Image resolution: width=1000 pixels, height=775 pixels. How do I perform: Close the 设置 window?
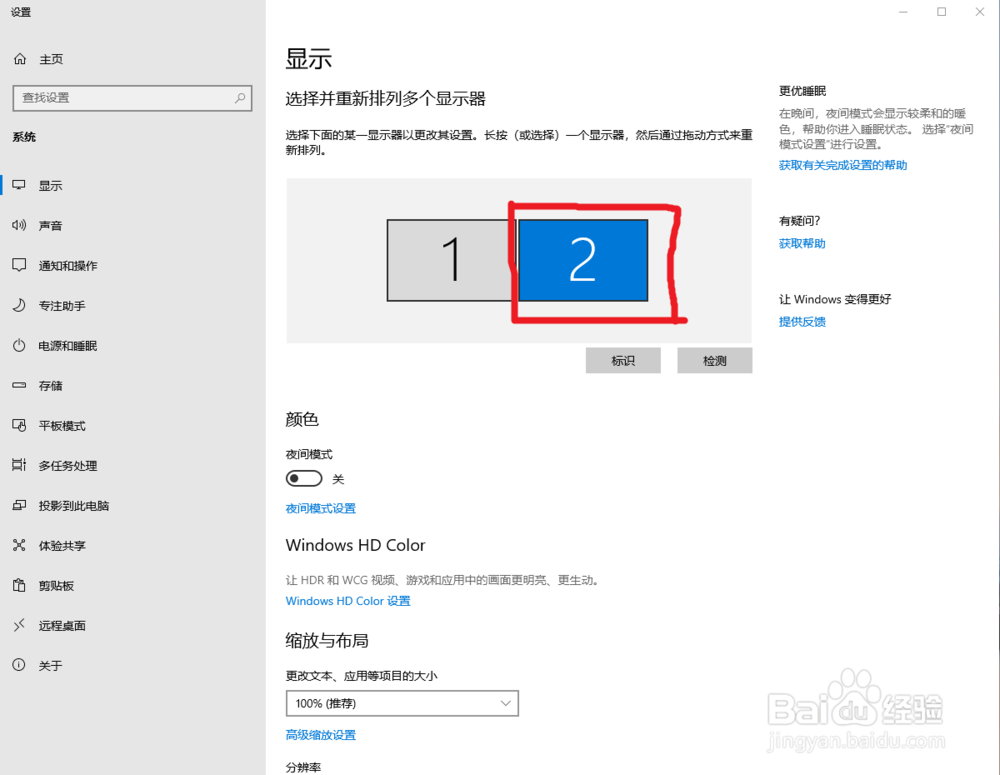coord(980,12)
